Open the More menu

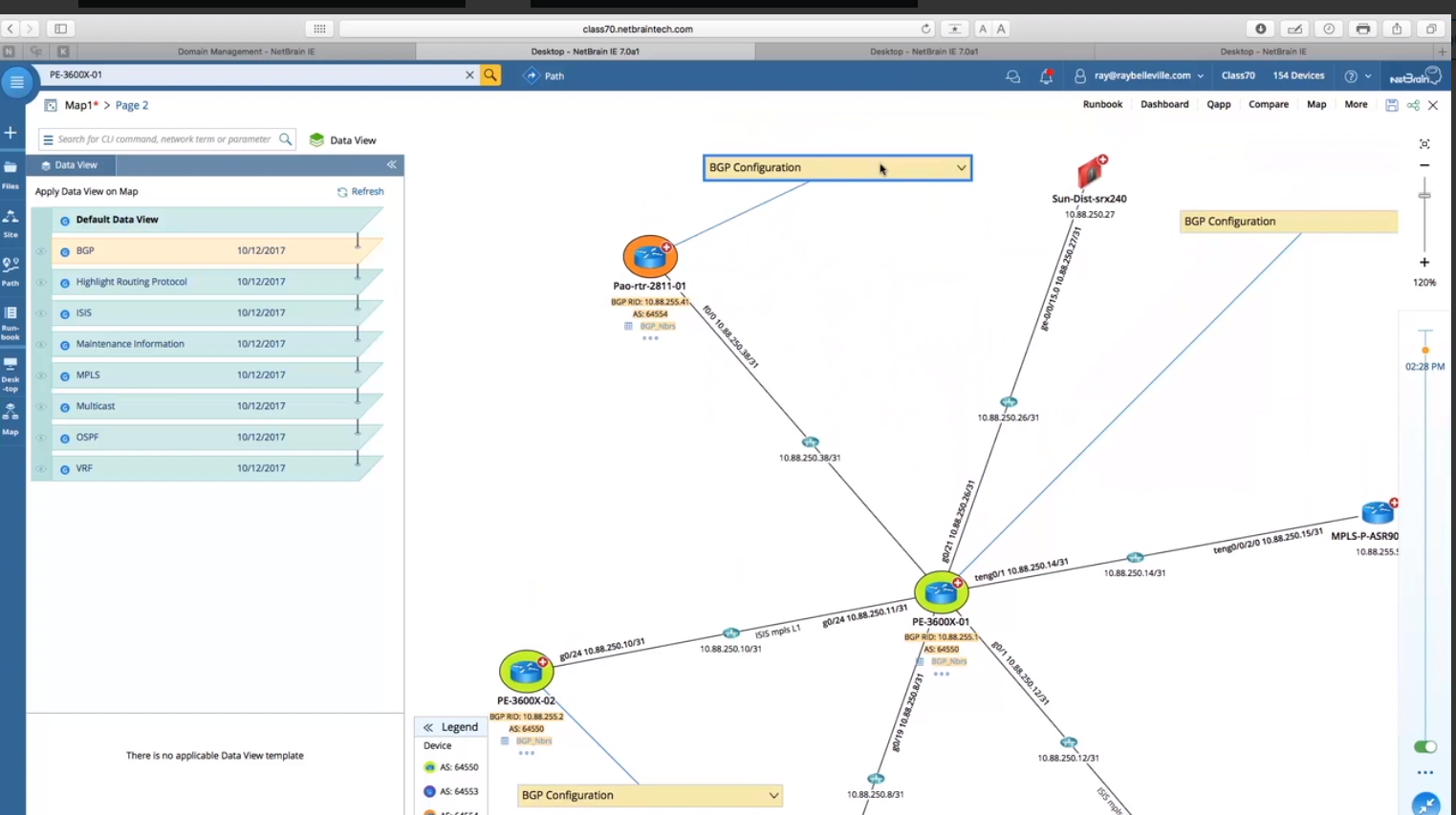tap(1356, 104)
